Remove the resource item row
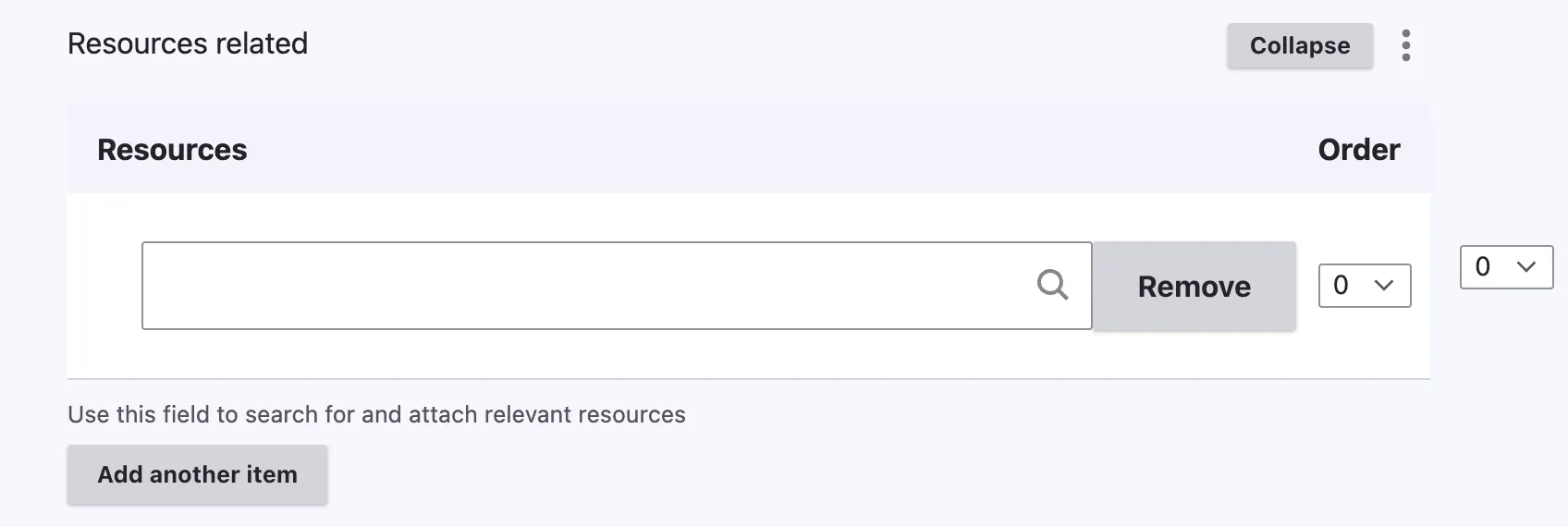The width and height of the screenshot is (1568, 527). [1194, 287]
